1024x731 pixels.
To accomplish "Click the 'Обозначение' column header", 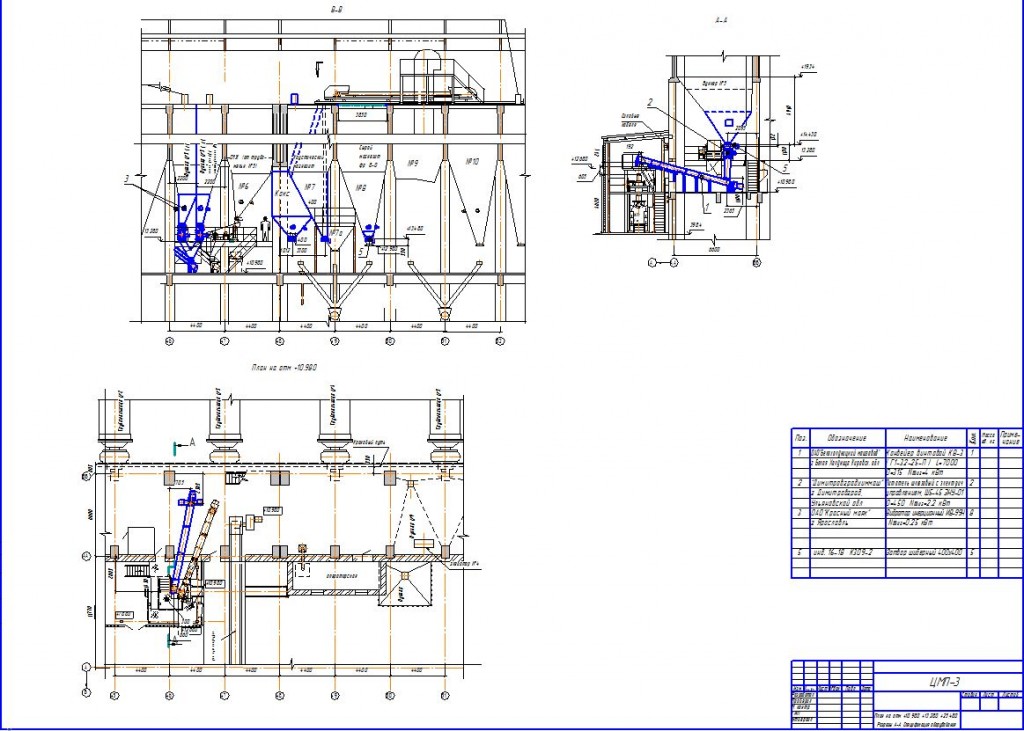I will [x=847, y=438].
